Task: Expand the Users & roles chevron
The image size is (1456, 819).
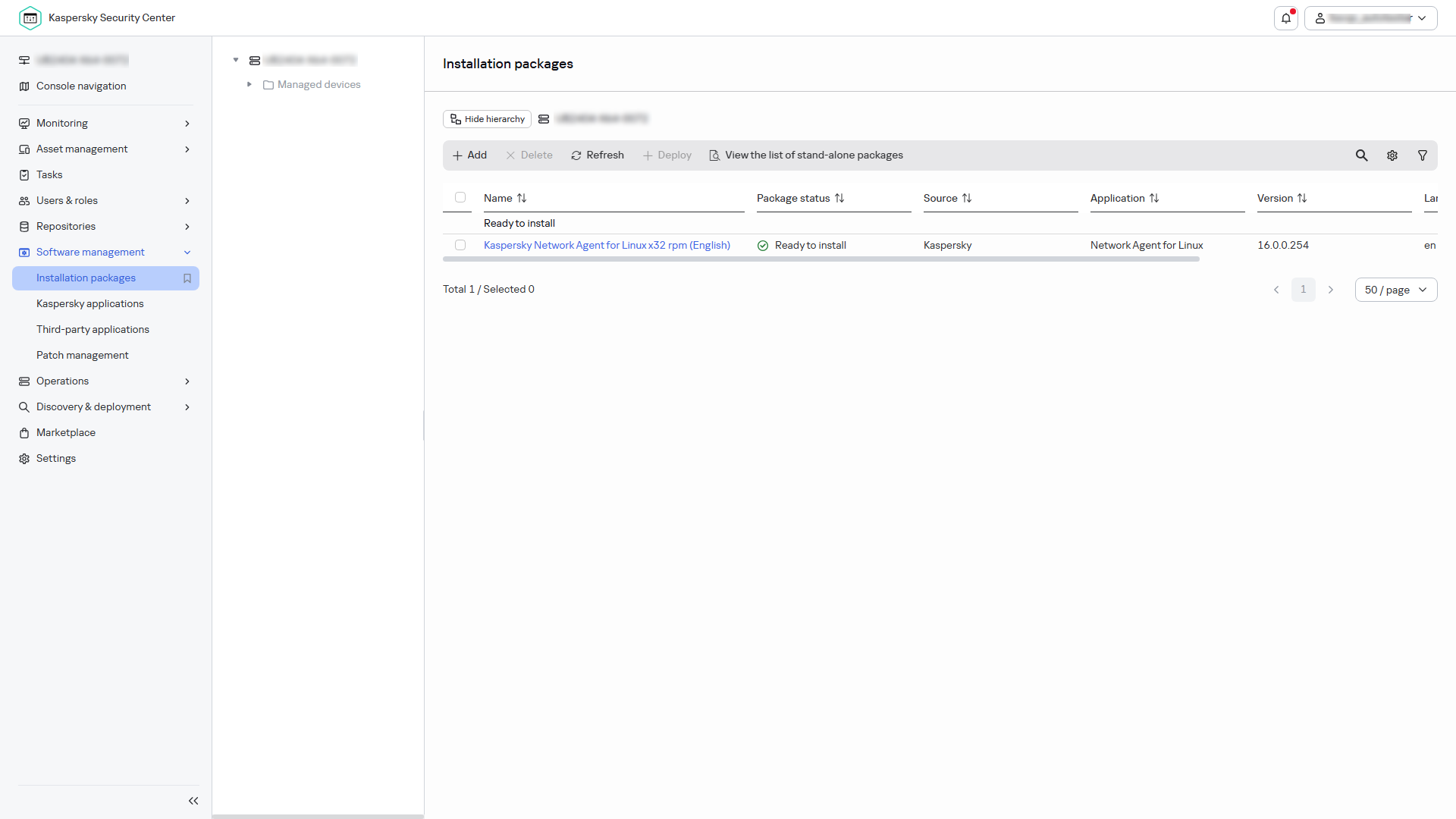Action: pyautogui.click(x=187, y=201)
